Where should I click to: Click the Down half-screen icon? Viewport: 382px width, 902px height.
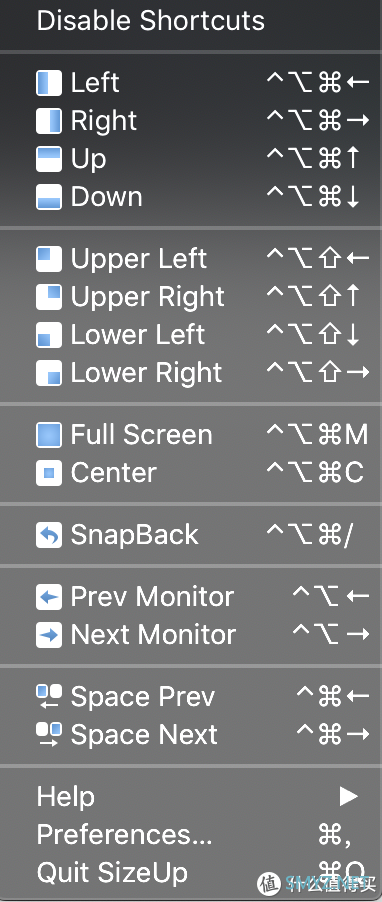pos(49,197)
